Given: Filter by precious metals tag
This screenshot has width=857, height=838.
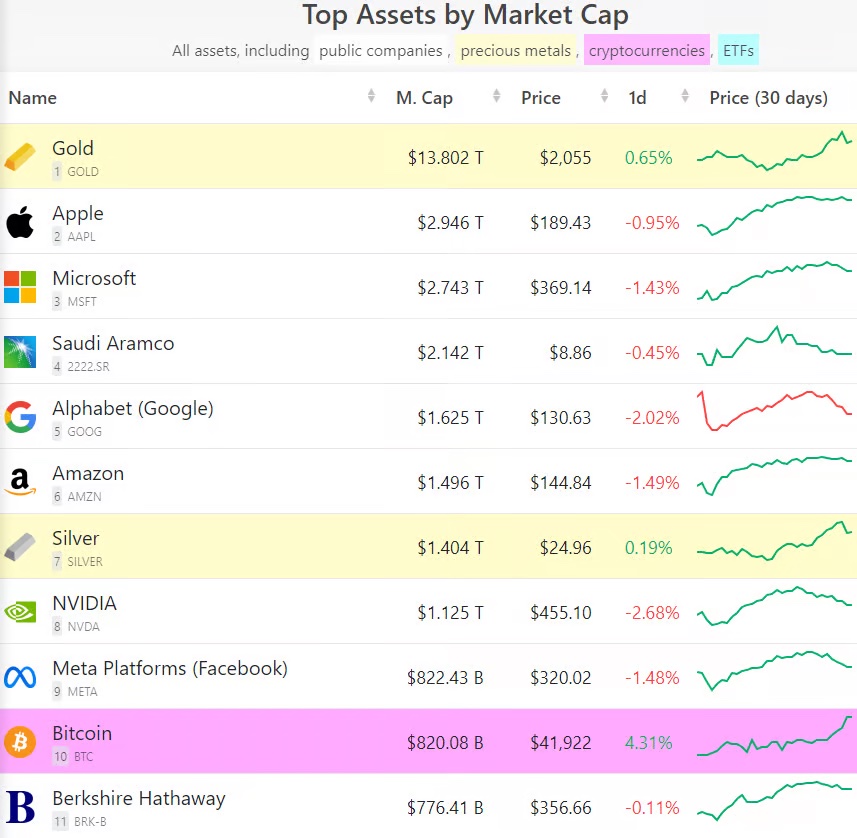Looking at the screenshot, I should coord(515,50).
